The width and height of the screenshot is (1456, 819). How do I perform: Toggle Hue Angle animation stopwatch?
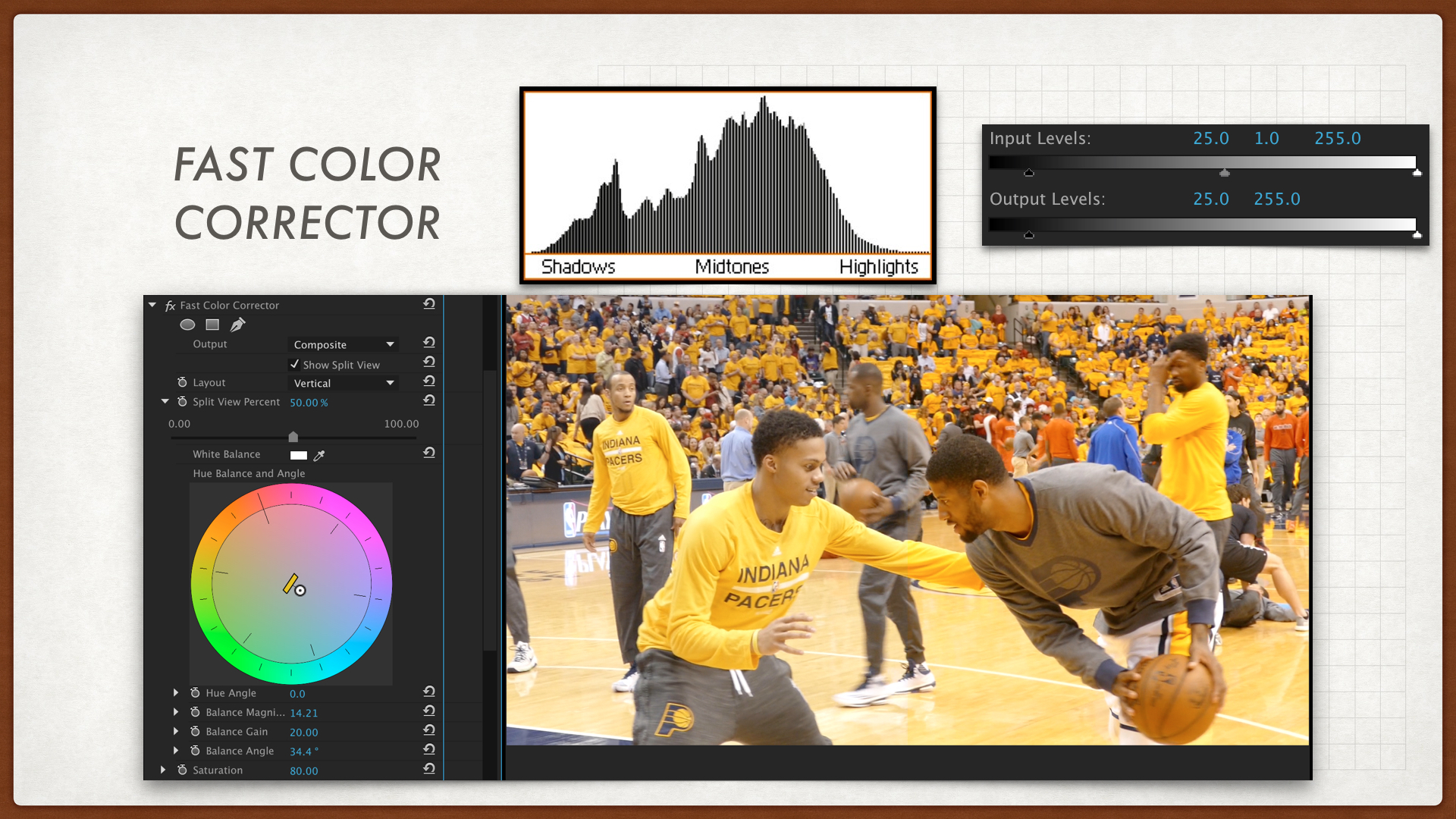tap(195, 692)
